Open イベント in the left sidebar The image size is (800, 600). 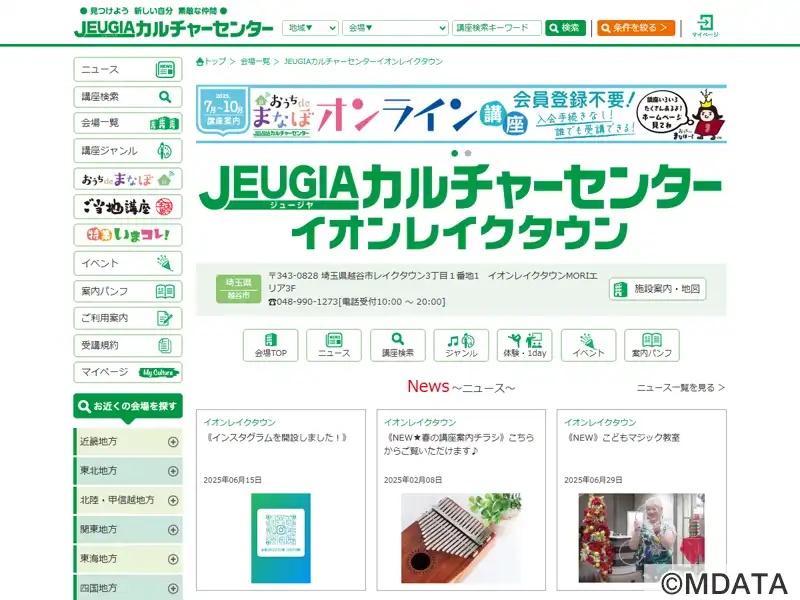(x=128, y=263)
